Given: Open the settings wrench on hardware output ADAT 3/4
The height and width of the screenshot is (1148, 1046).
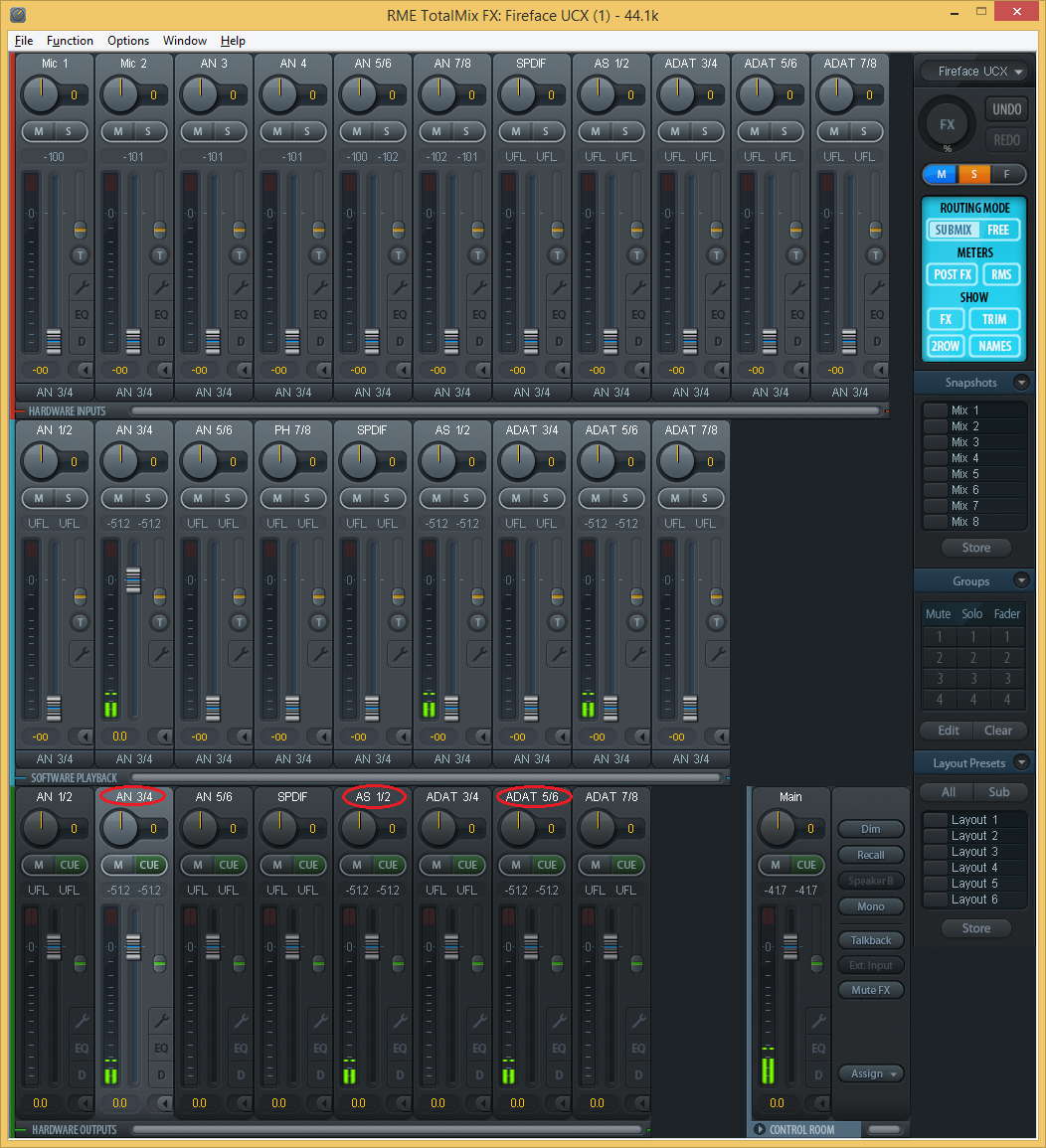Looking at the screenshot, I should click(x=479, y=1021).
